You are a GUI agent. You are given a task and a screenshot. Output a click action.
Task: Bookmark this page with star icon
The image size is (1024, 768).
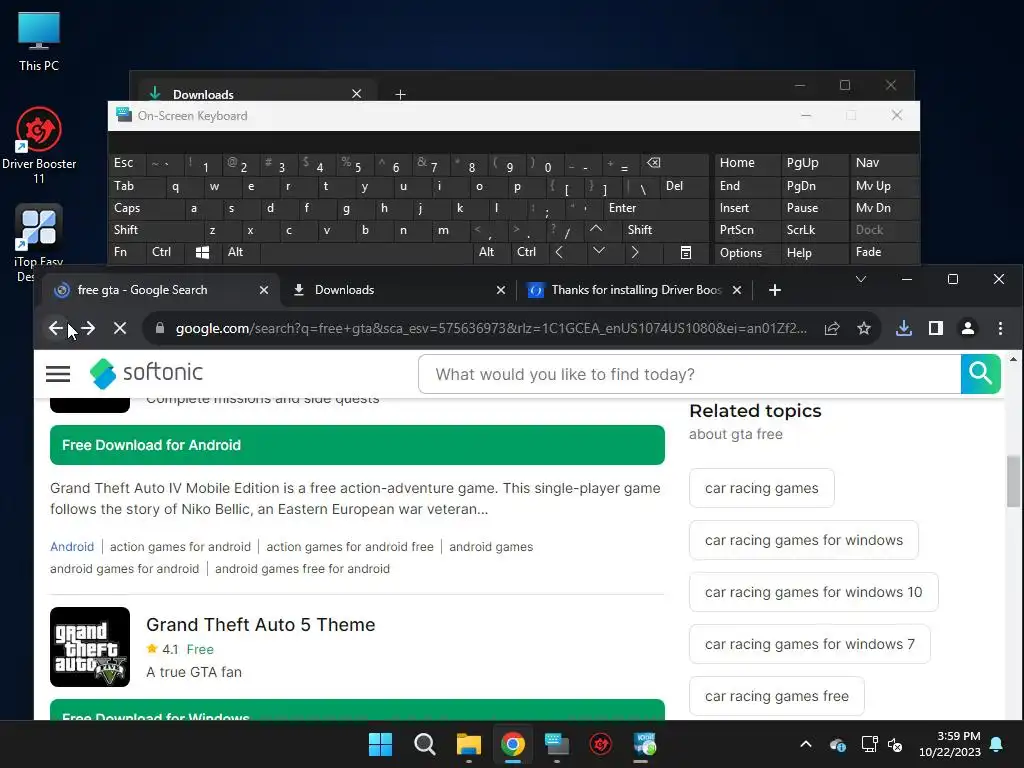coord(864,328)
